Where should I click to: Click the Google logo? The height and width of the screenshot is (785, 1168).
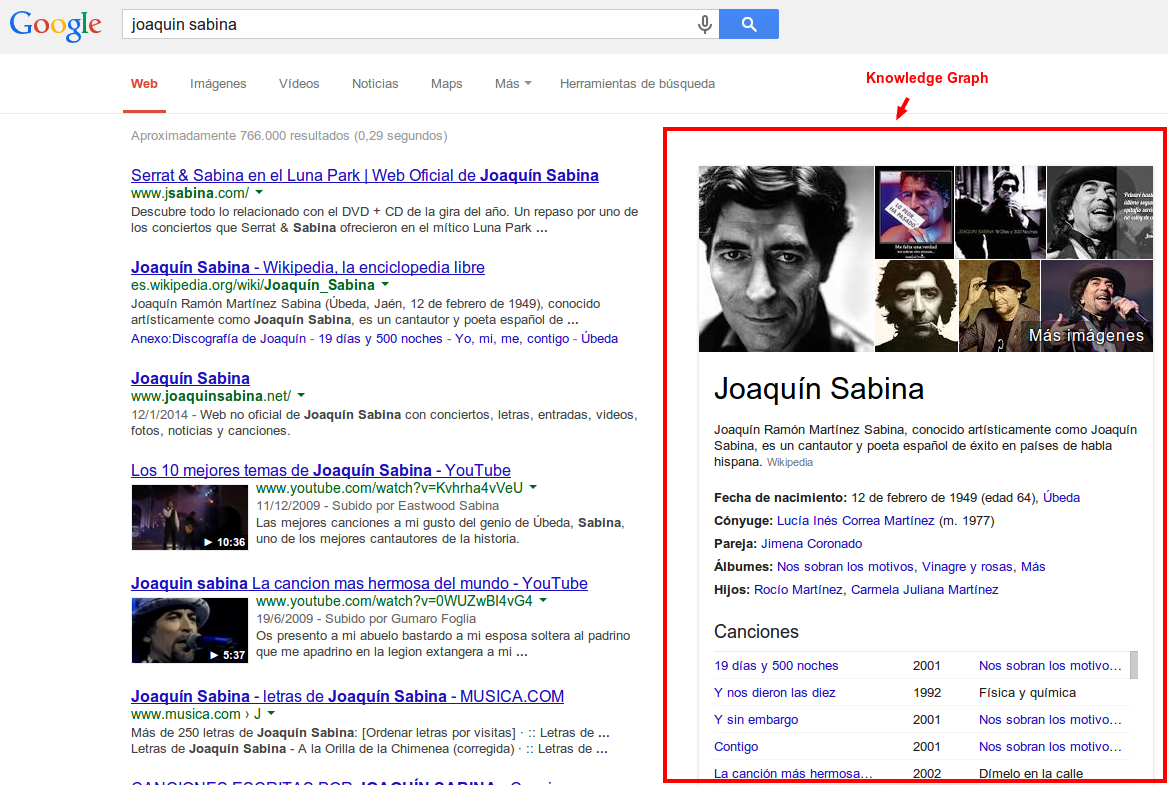pos(56,25)
